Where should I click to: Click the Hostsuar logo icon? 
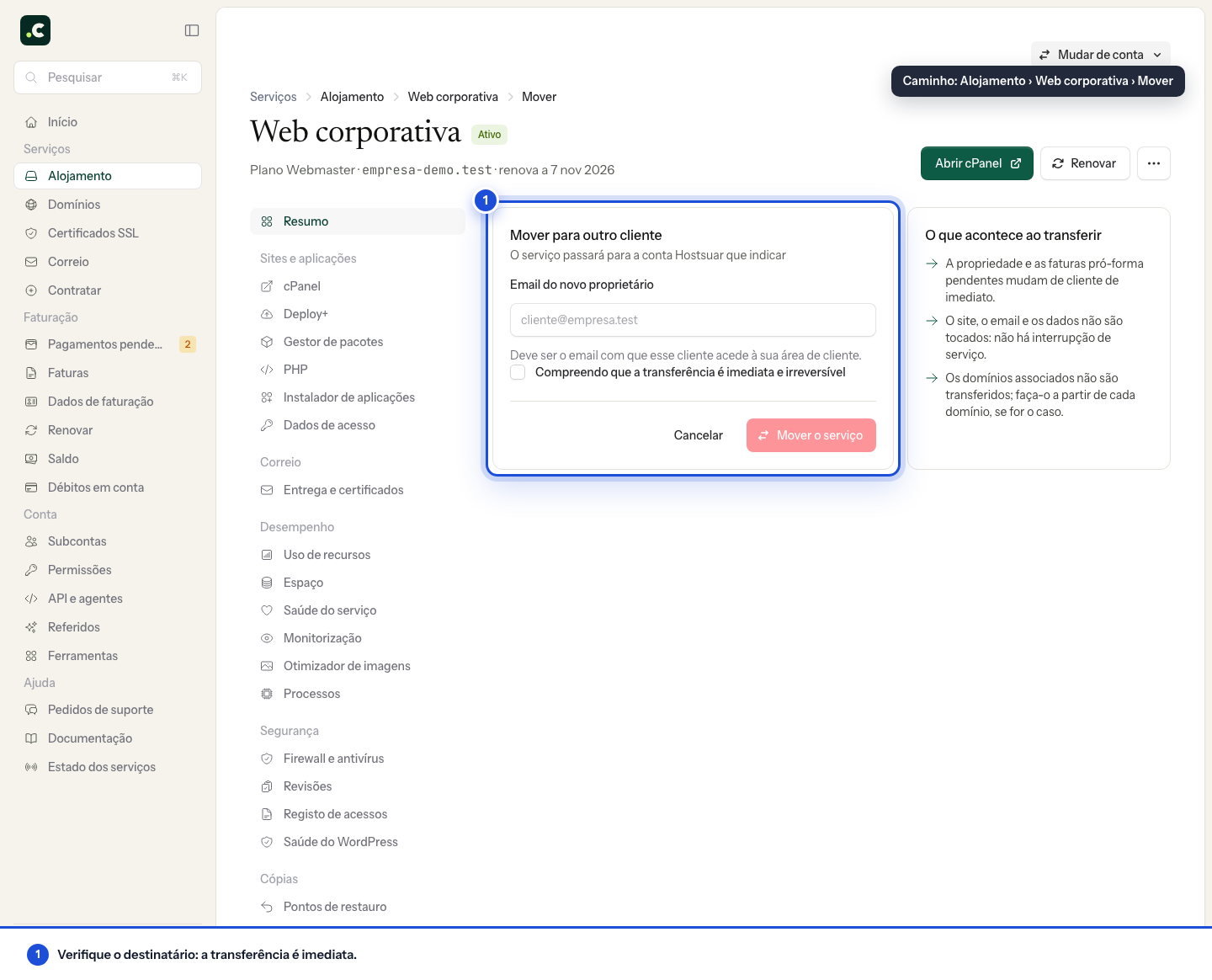pos(35,30)
